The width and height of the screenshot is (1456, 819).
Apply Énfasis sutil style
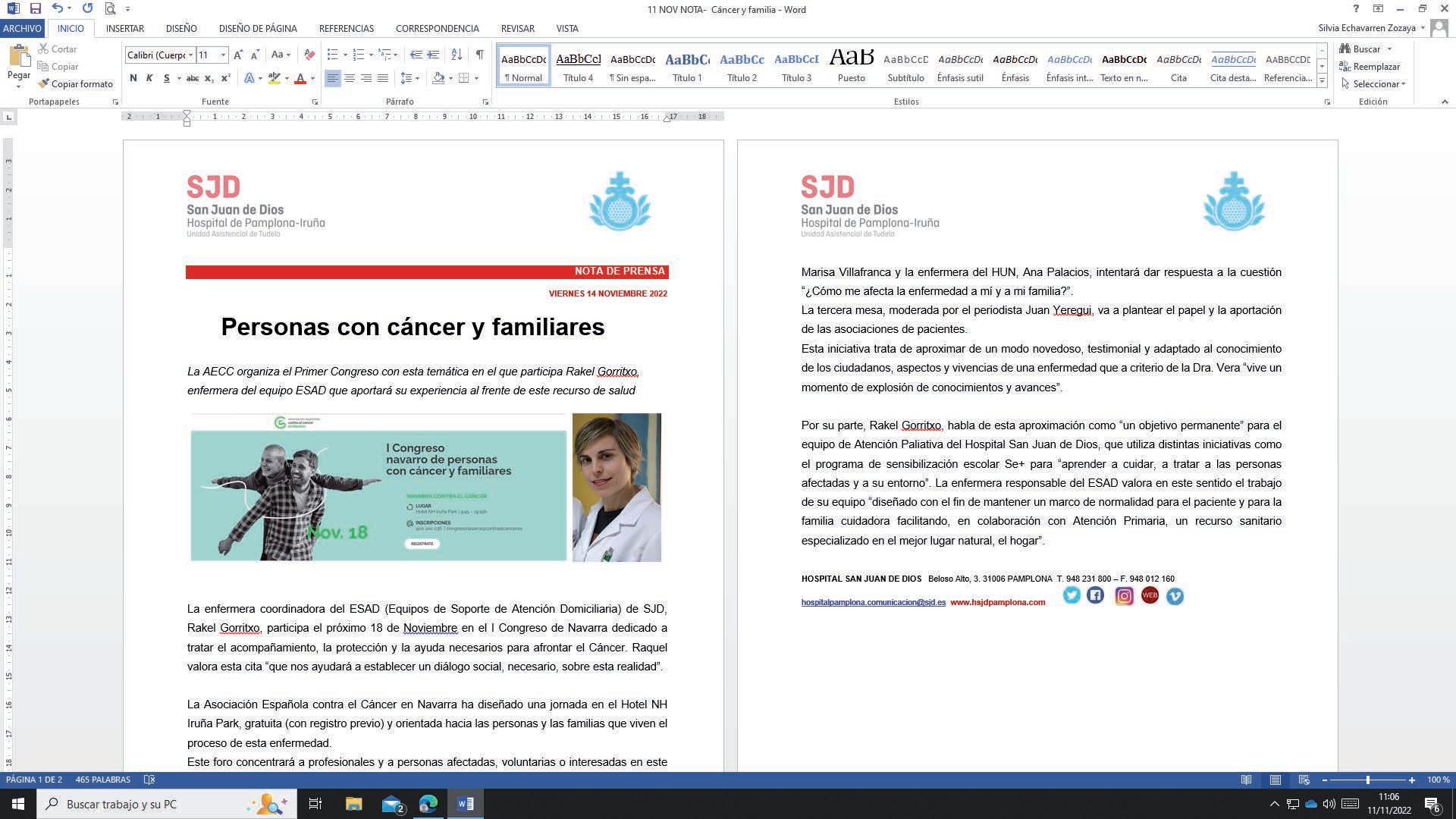(x=960, y=67)
